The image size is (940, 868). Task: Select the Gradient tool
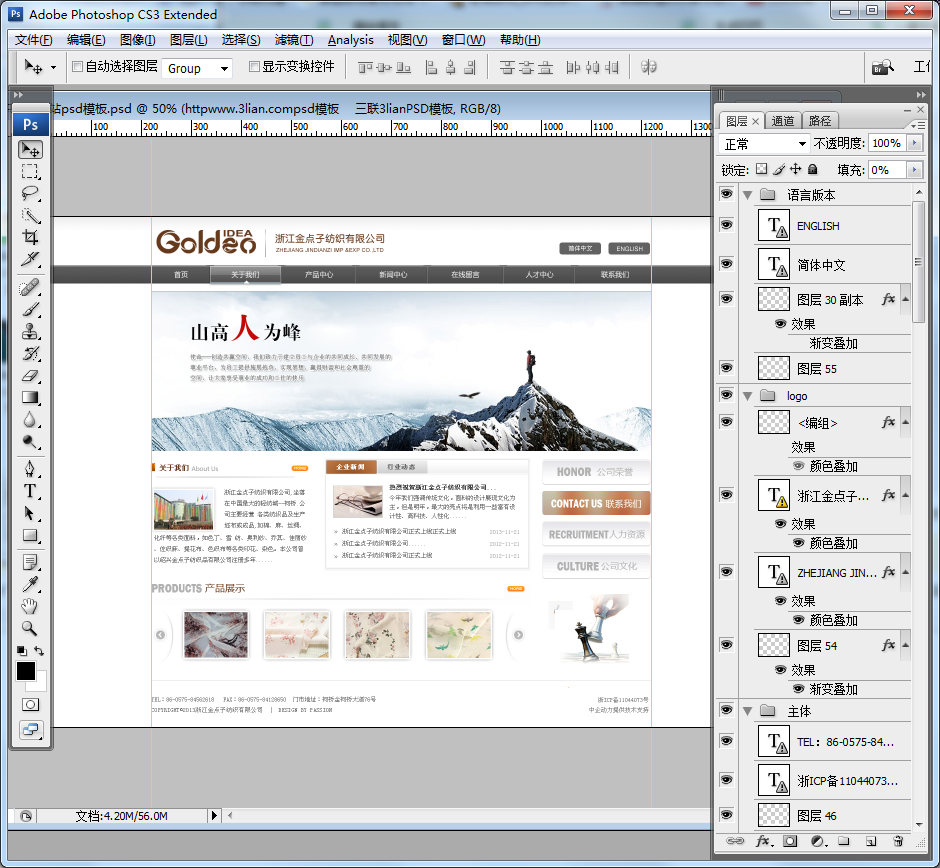click(x=30, y=397)
